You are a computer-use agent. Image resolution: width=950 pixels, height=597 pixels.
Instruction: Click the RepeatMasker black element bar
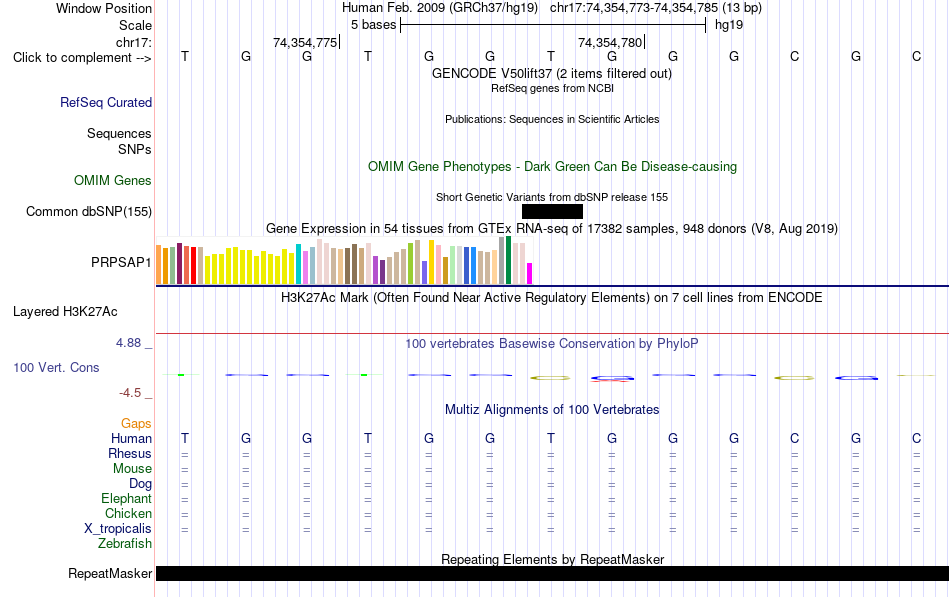[552, 573]
